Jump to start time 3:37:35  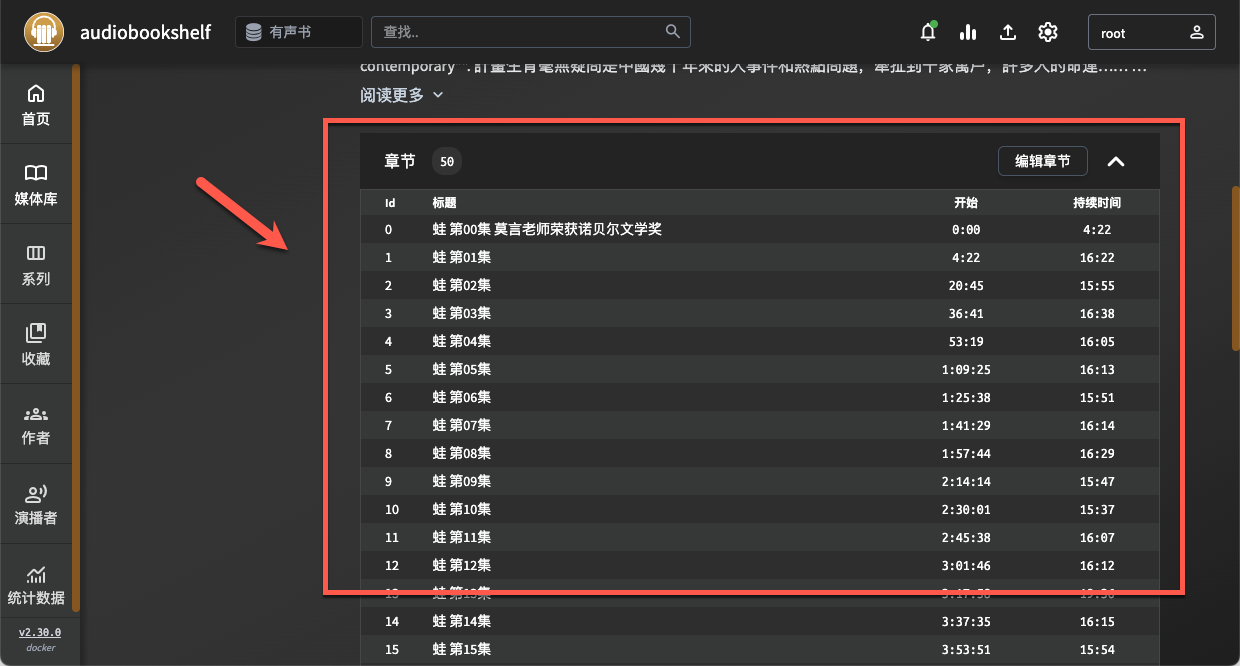point(966,621)
